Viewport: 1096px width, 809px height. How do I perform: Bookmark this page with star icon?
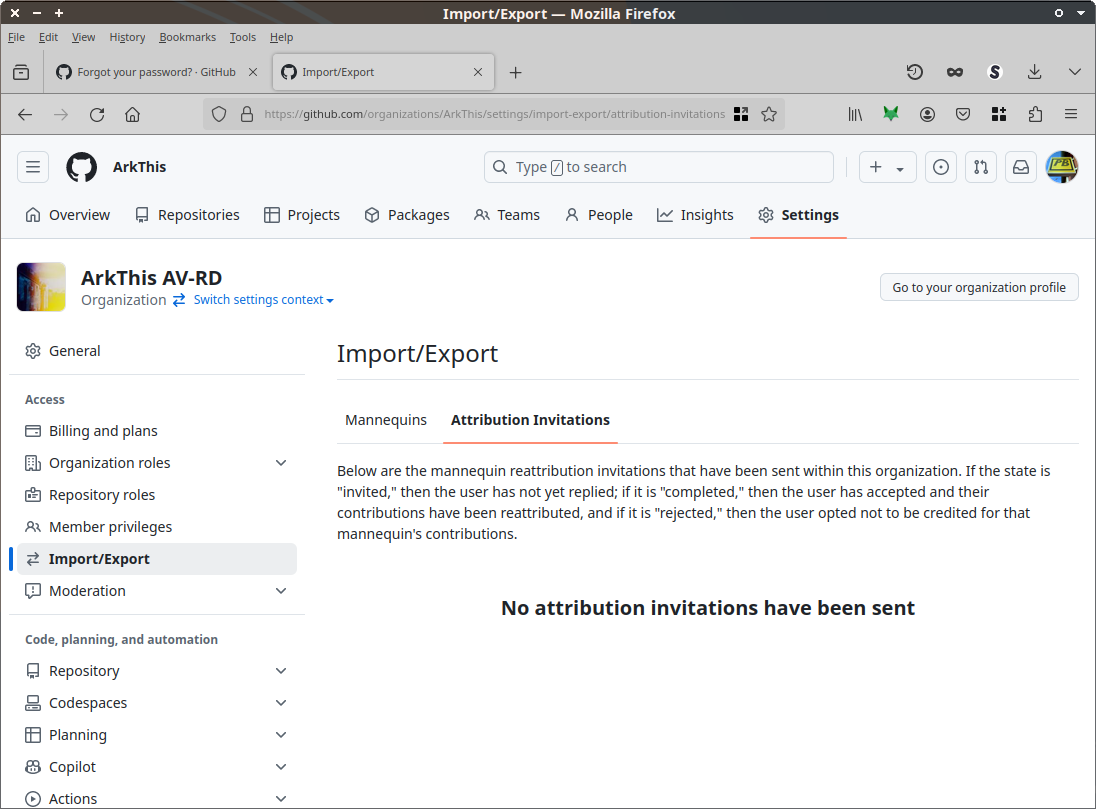(769, 114)
